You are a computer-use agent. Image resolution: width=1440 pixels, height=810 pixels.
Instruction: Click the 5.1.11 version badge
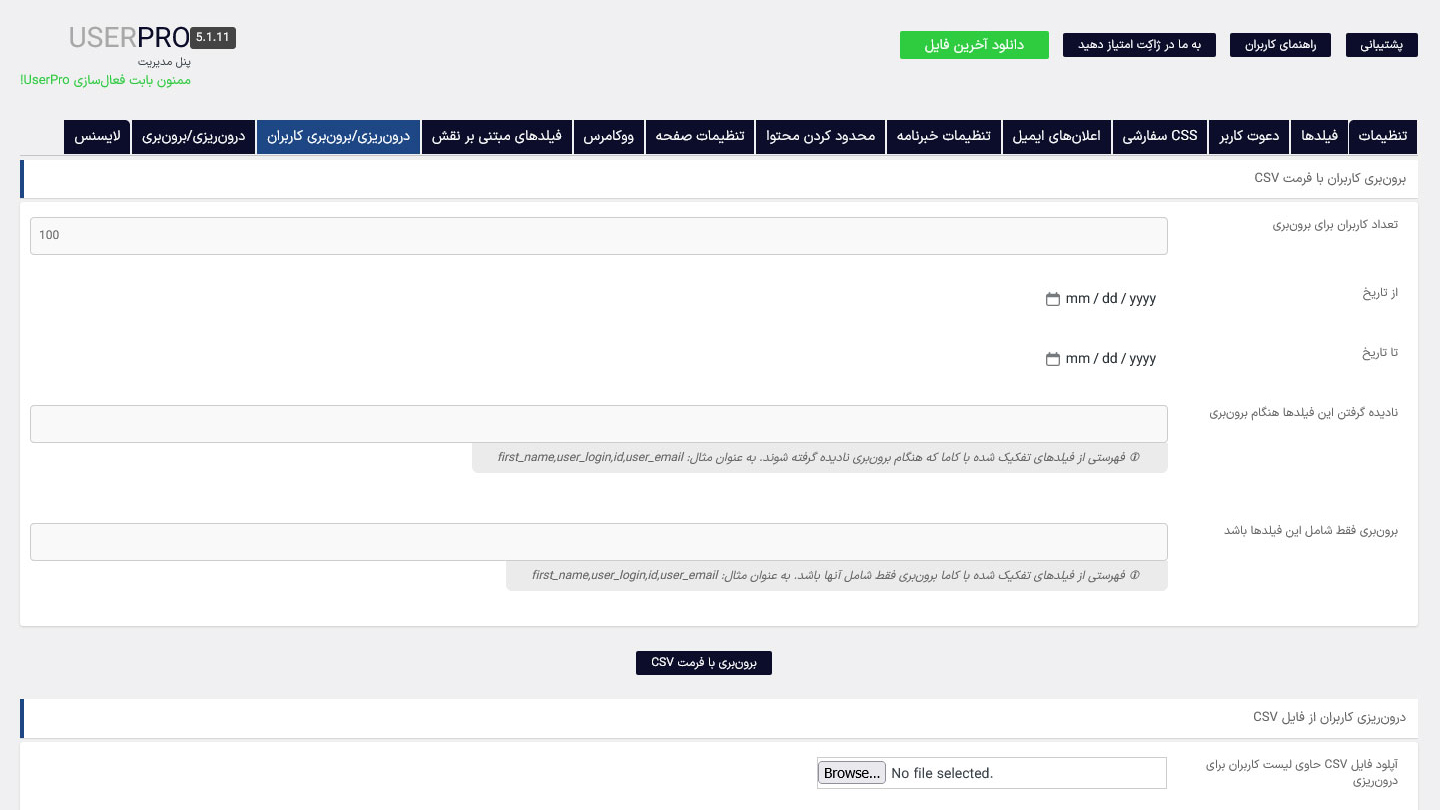pos(213,38)
